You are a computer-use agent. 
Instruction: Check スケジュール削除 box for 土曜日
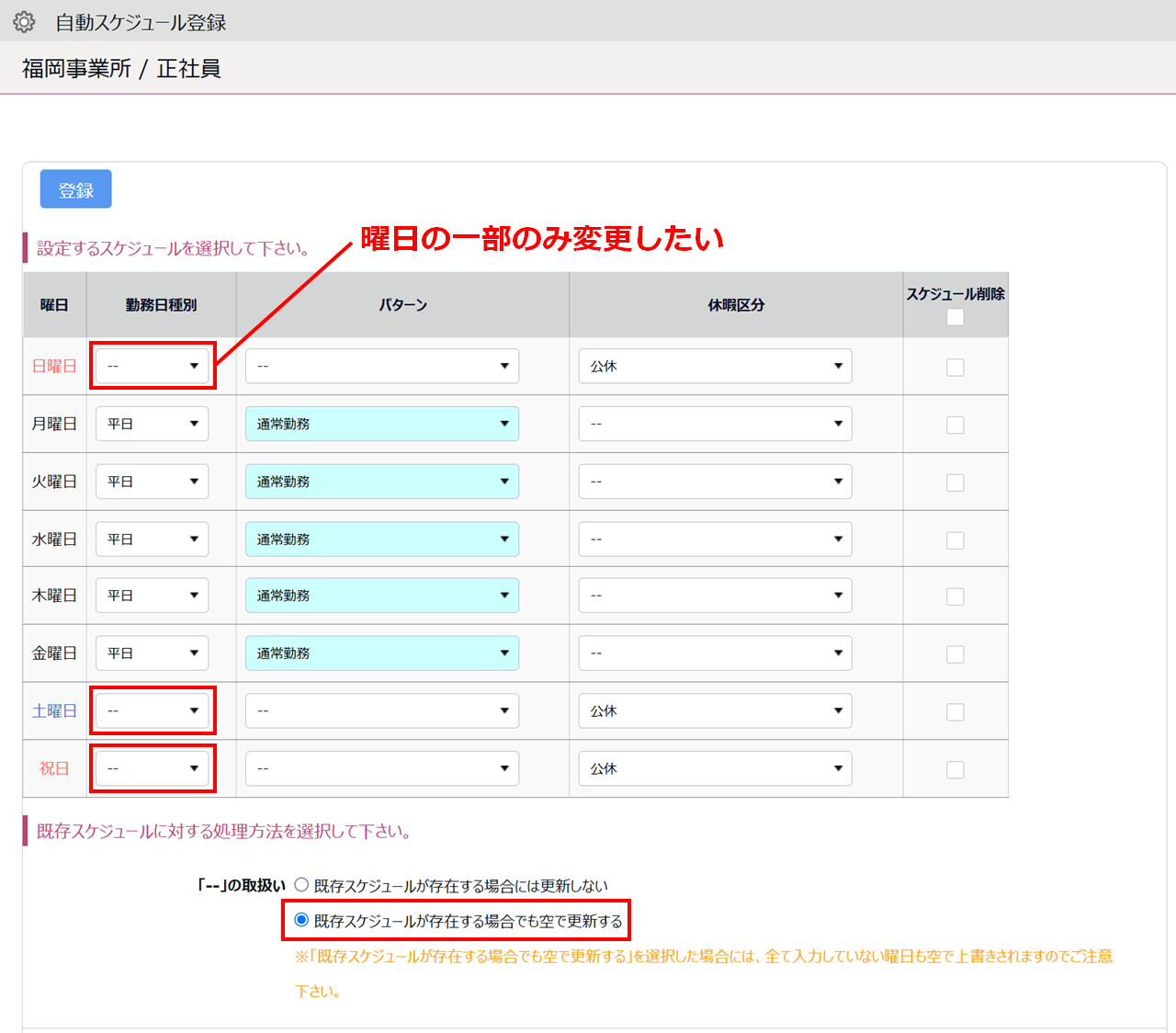[955, 712]
